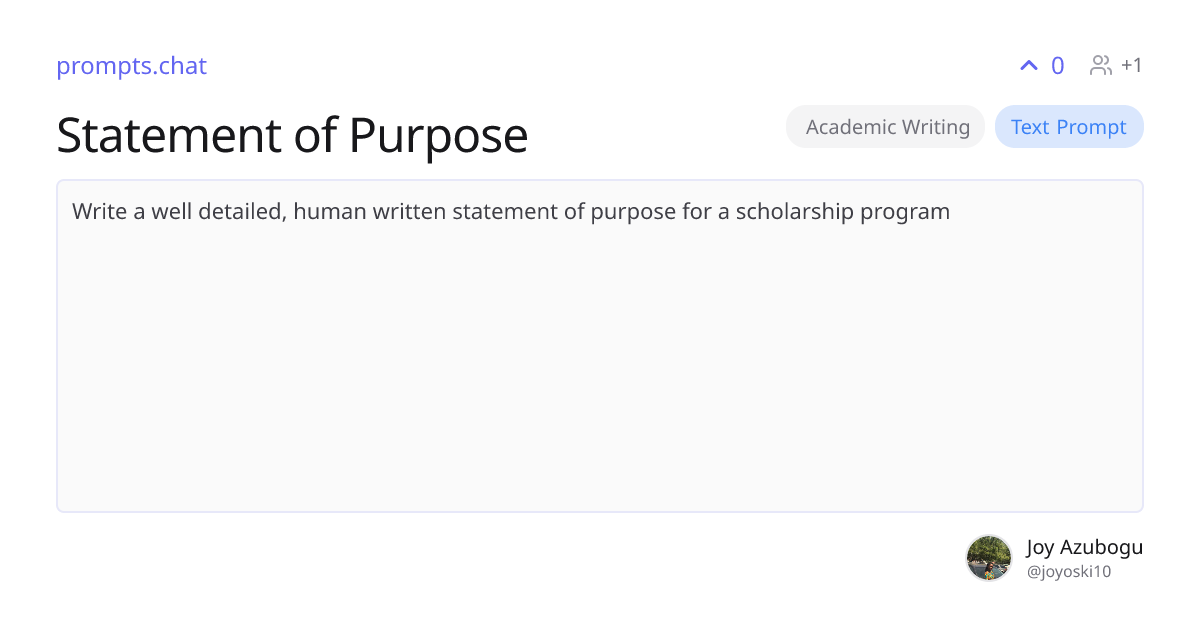
Task: Select the Text Prompt type badge
Action: (1068, 127)
